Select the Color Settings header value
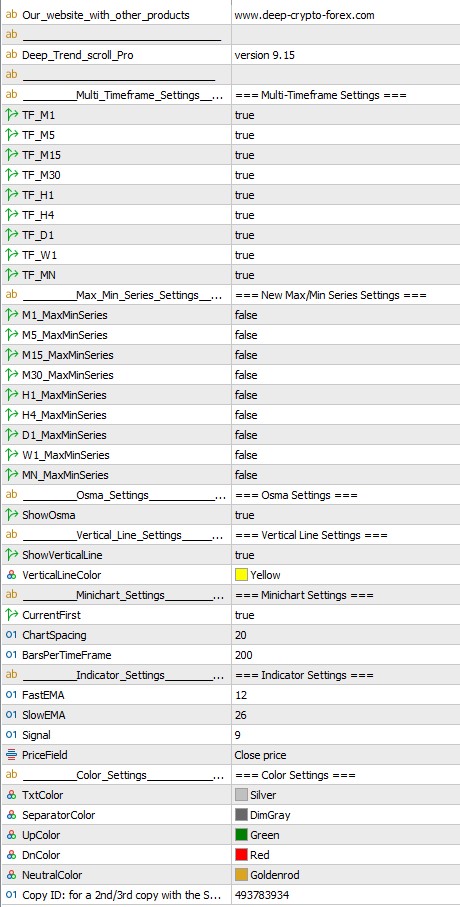The image size is (460, 907). 295,775
